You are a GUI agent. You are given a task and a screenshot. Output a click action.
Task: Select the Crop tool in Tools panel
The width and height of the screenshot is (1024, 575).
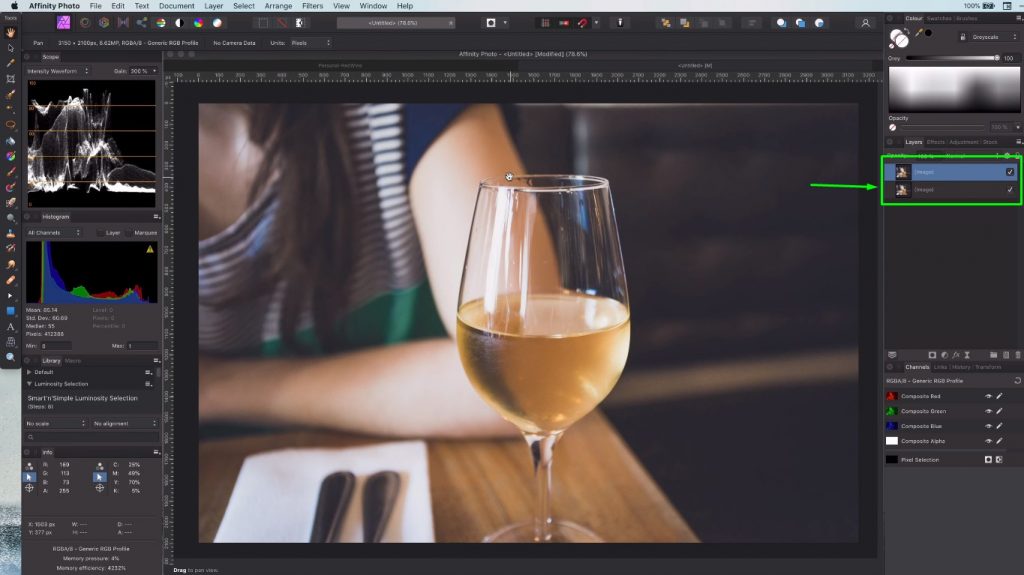click(x=10, y=79)
